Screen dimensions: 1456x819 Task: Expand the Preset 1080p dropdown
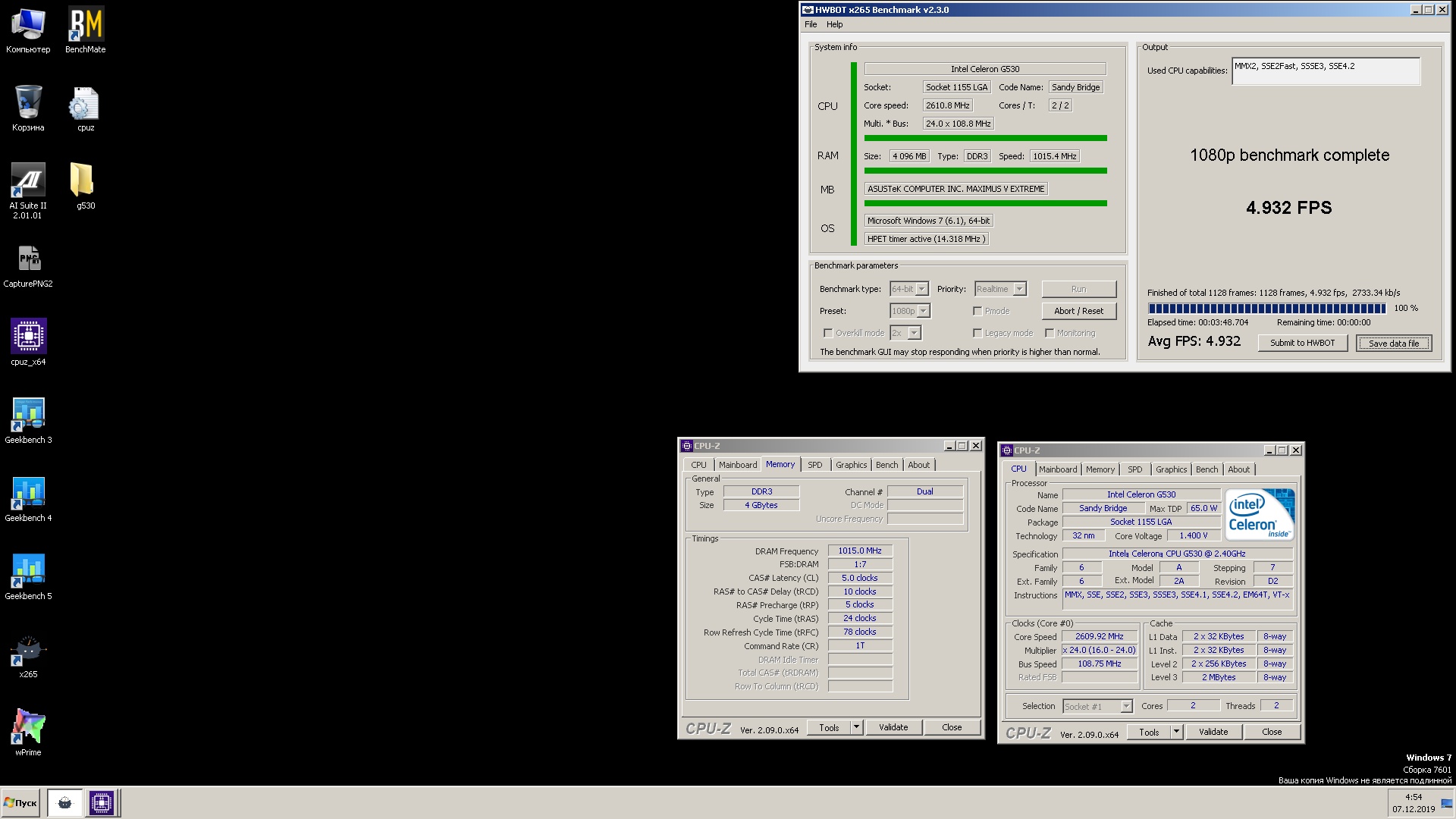pos(923,311)
